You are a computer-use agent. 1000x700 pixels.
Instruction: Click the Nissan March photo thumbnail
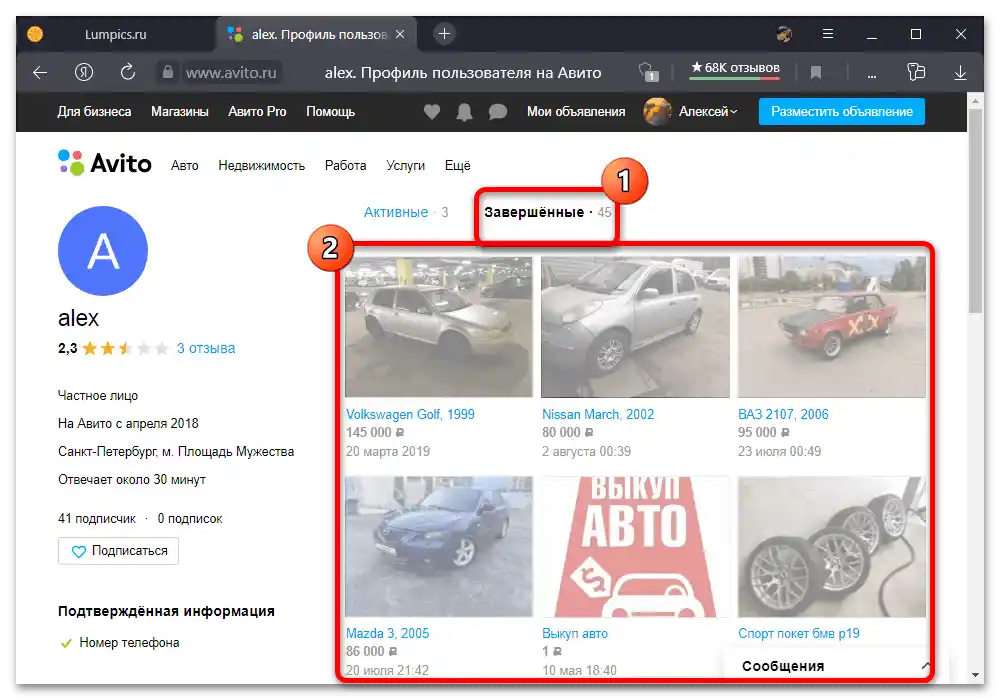pyautogui.click(x=635, y=327)
